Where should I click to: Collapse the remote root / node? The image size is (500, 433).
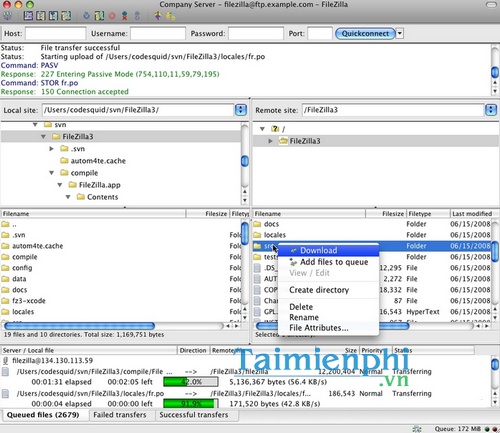(x=262, y=129)
